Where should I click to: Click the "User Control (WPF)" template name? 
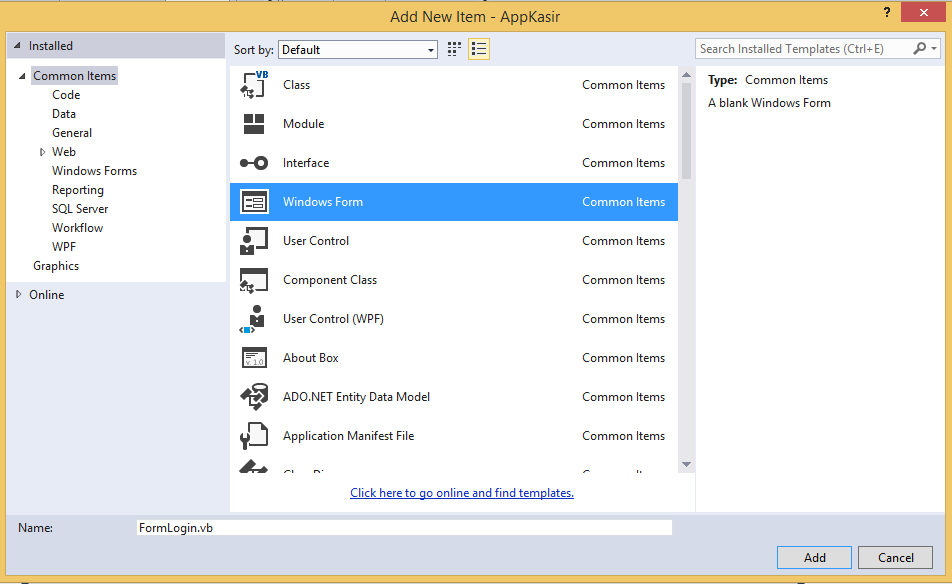(x=333, y=319)
